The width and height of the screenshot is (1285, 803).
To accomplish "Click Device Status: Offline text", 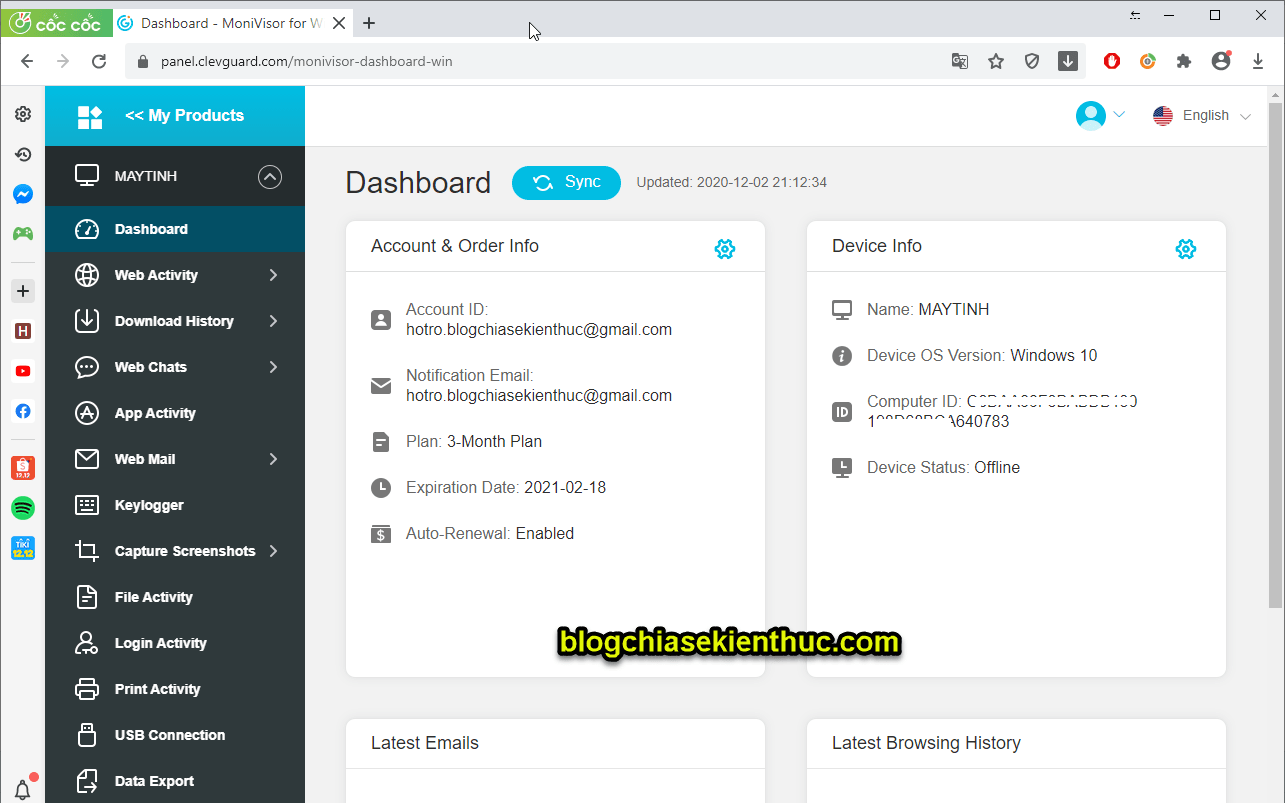I will tap(943, 467).
